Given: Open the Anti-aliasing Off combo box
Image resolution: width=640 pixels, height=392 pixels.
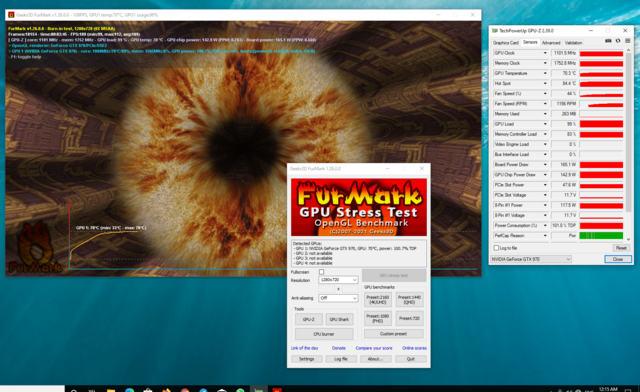Looking at the screenshot, I should (338, 298).
